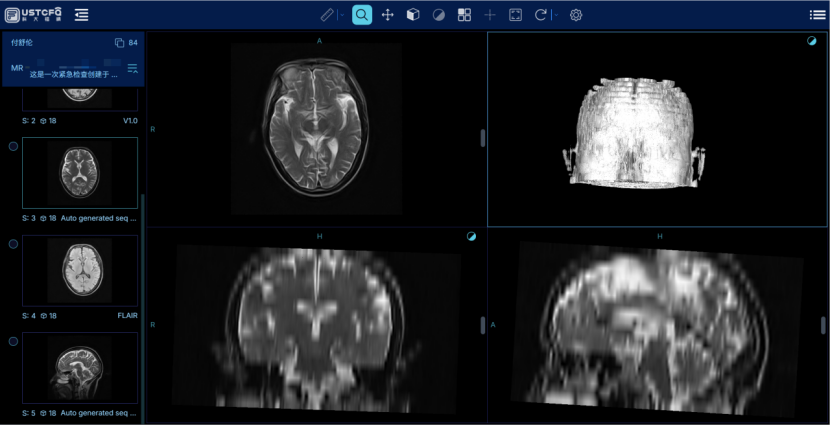Click the 3D cube rendering icon
The width and height of the screenshot is (831, 426).
pos(413,15)
